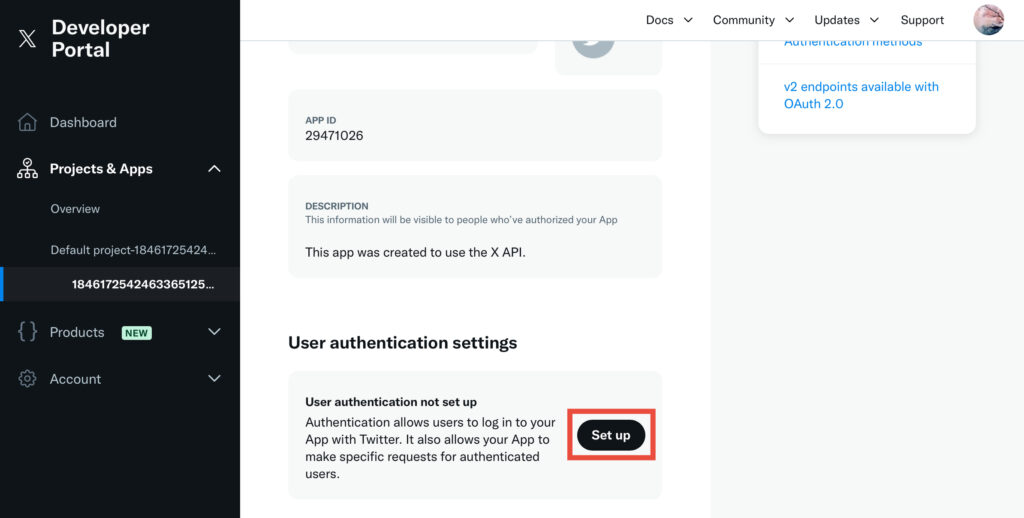The height and width of the screenshot is (518, 1024).
Task: Expand the Products section chevron
Action: (x=214, y=332)
